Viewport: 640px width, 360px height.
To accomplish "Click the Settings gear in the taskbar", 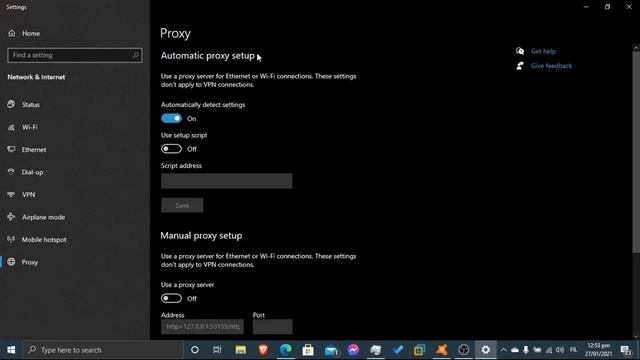I will (x=486, y=350).
